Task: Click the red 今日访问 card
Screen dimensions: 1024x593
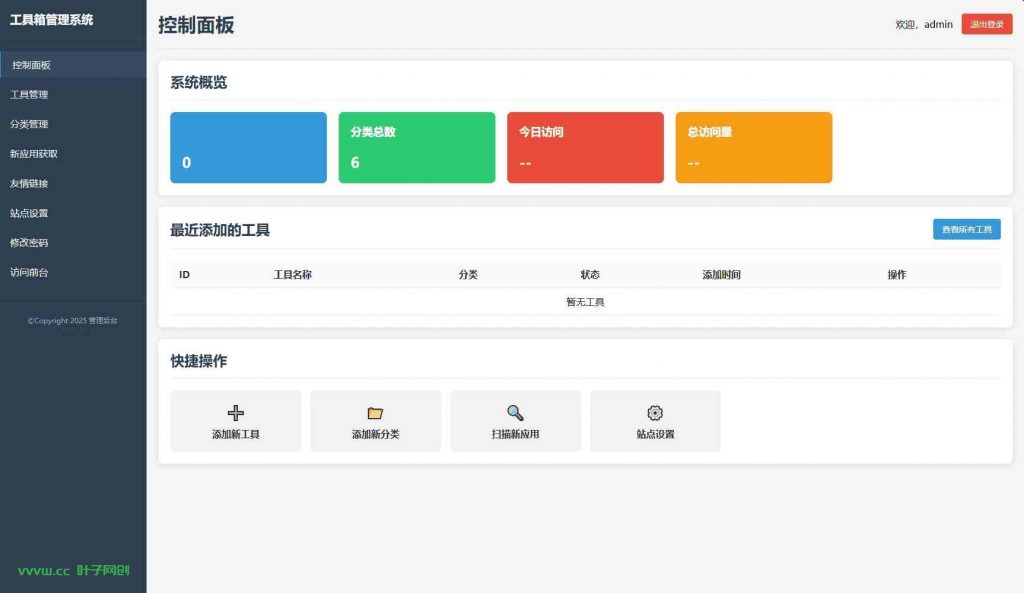Action: 585,148
